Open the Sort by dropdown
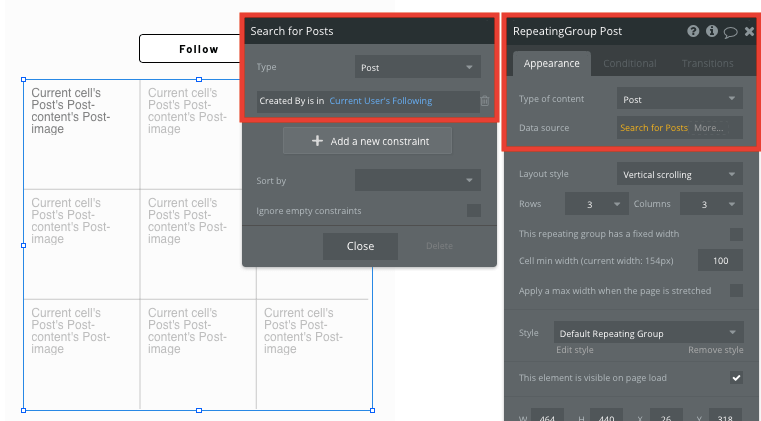This screenshot has width=761, height=421. tap(417, 180)
